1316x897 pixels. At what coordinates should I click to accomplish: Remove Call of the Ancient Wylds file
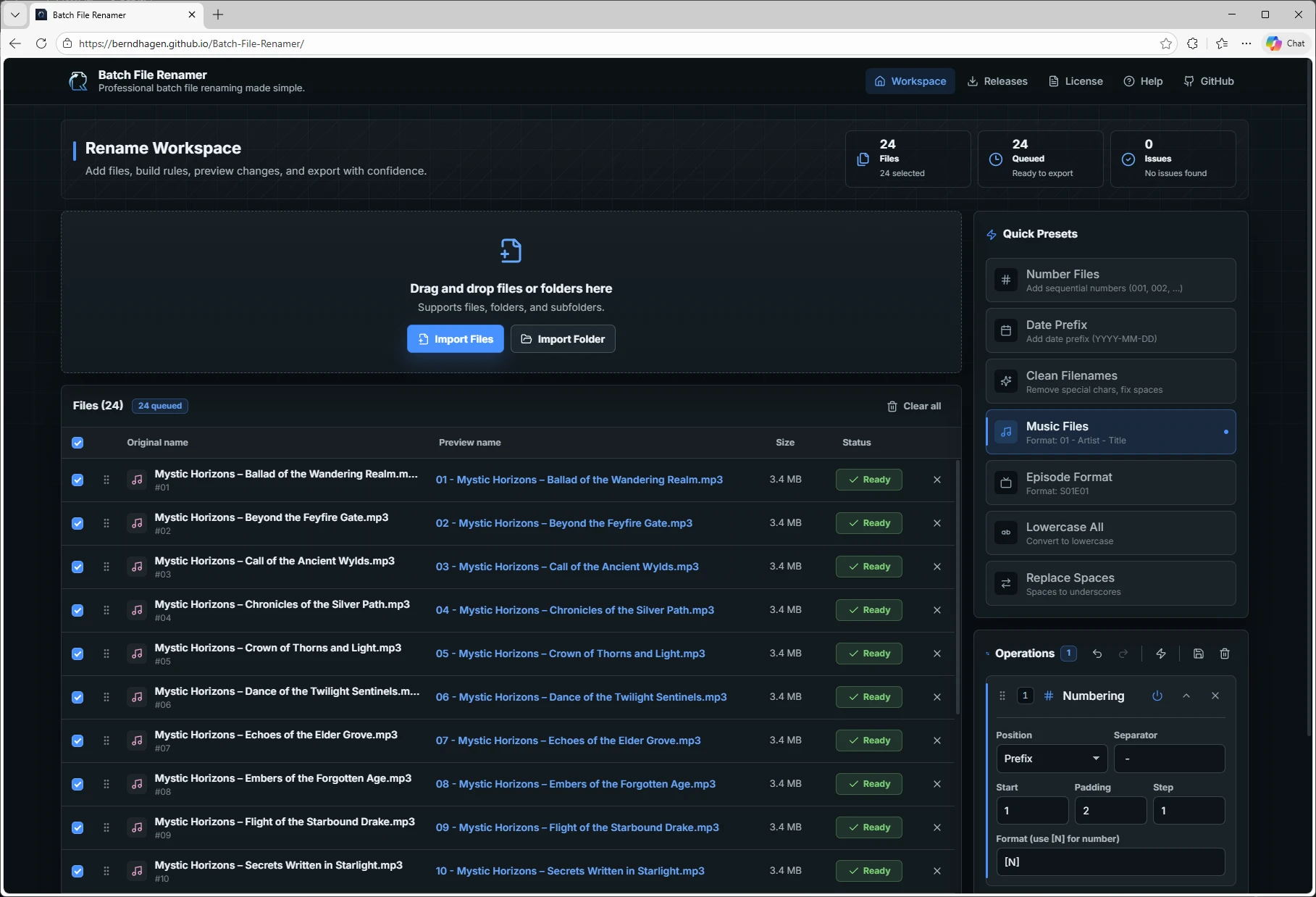[x=937, y=567]
